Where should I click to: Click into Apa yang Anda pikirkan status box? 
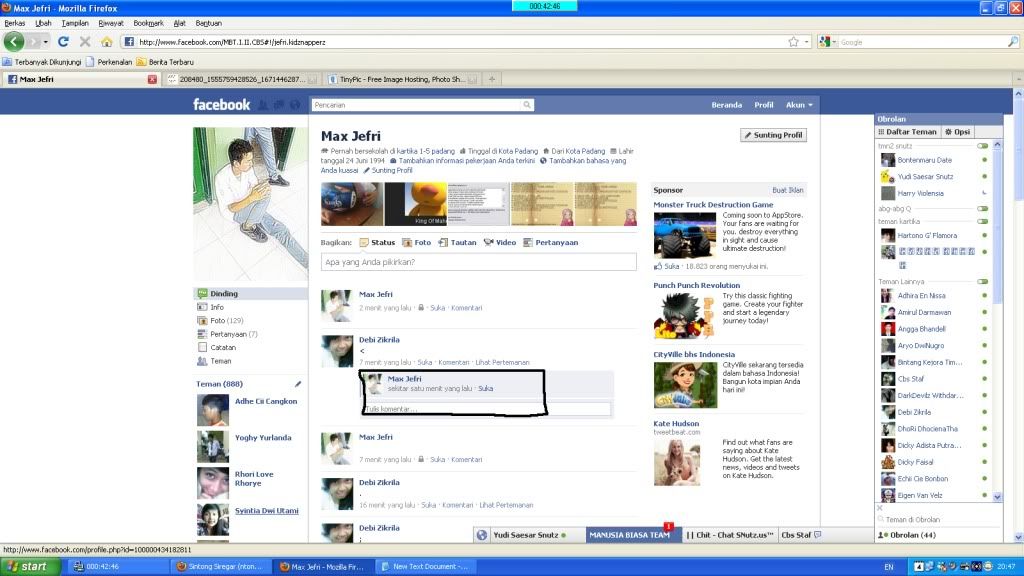point(479,262)
